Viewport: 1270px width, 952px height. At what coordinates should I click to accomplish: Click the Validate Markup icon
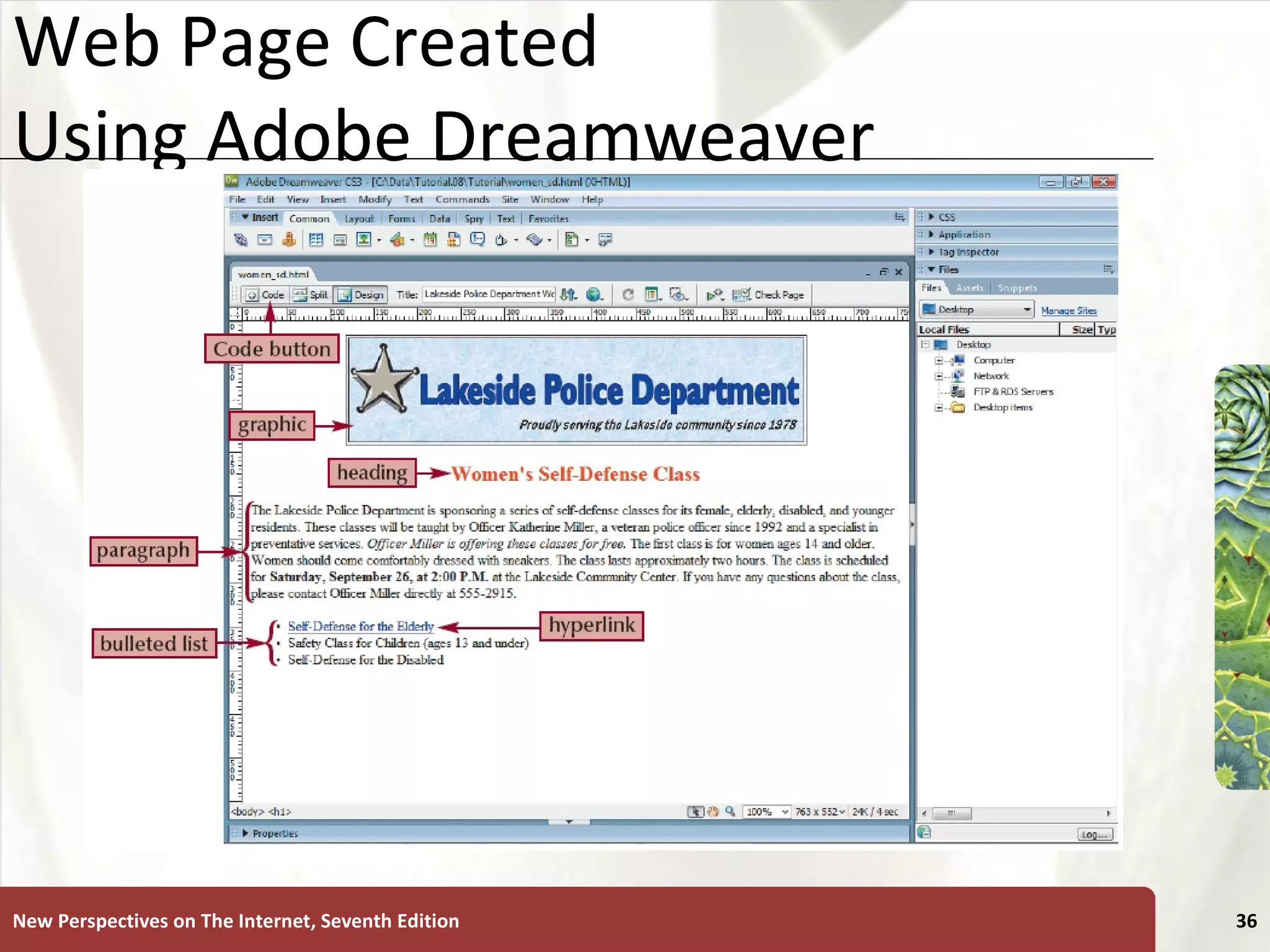point(714,294)
